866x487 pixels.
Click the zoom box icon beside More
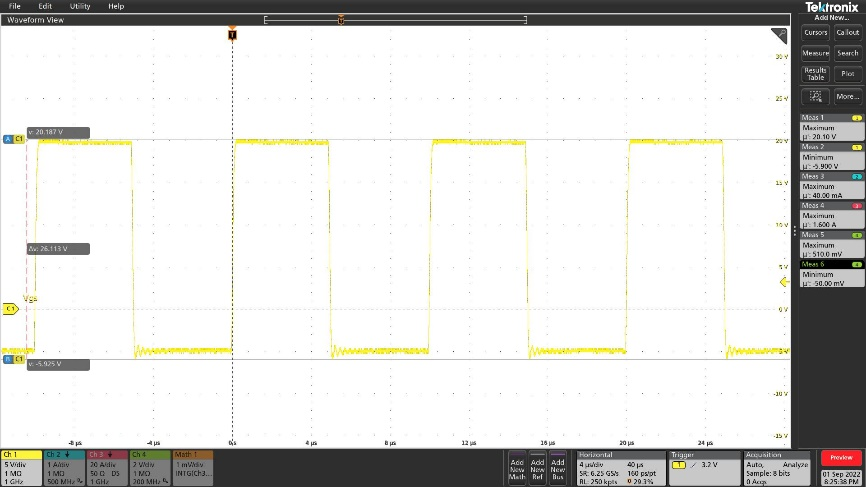point(815,97)
